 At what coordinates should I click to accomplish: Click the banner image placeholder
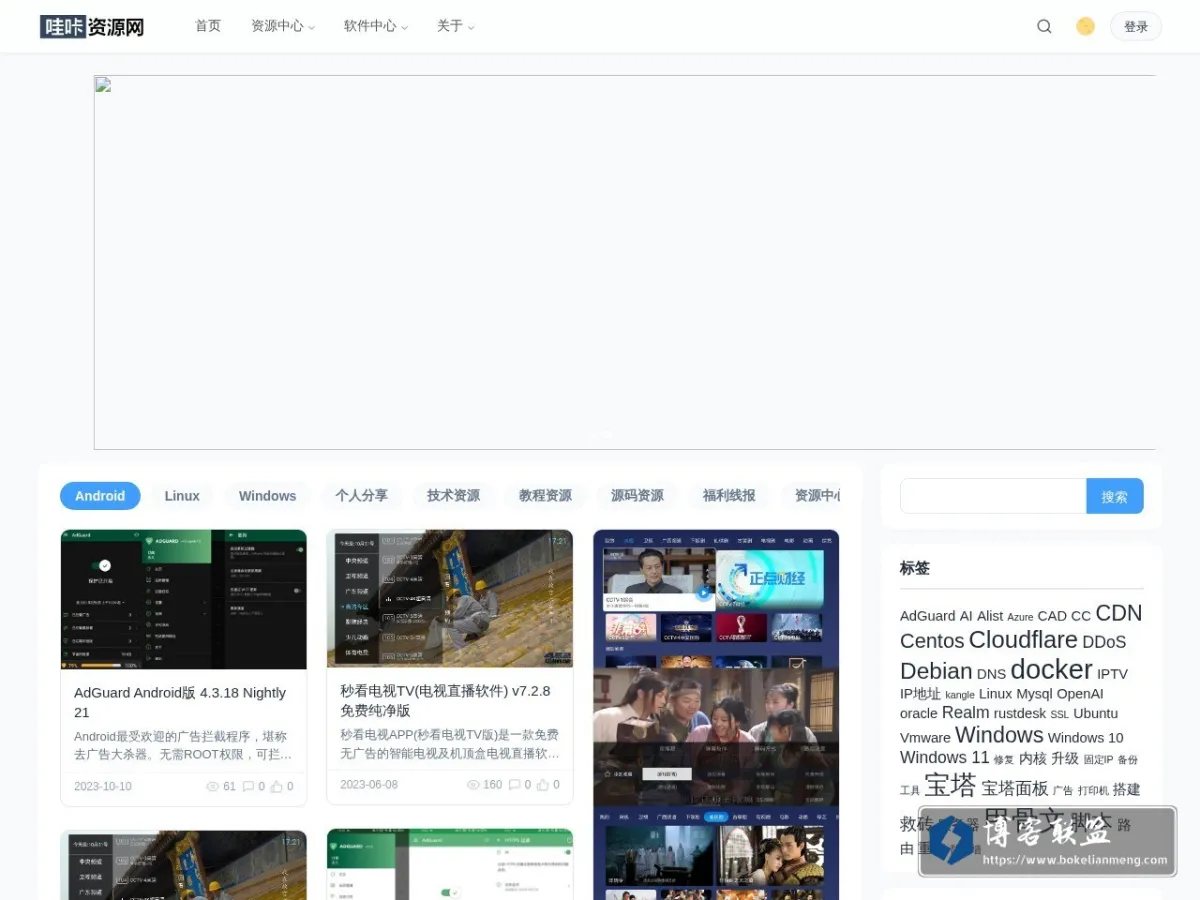625,262
